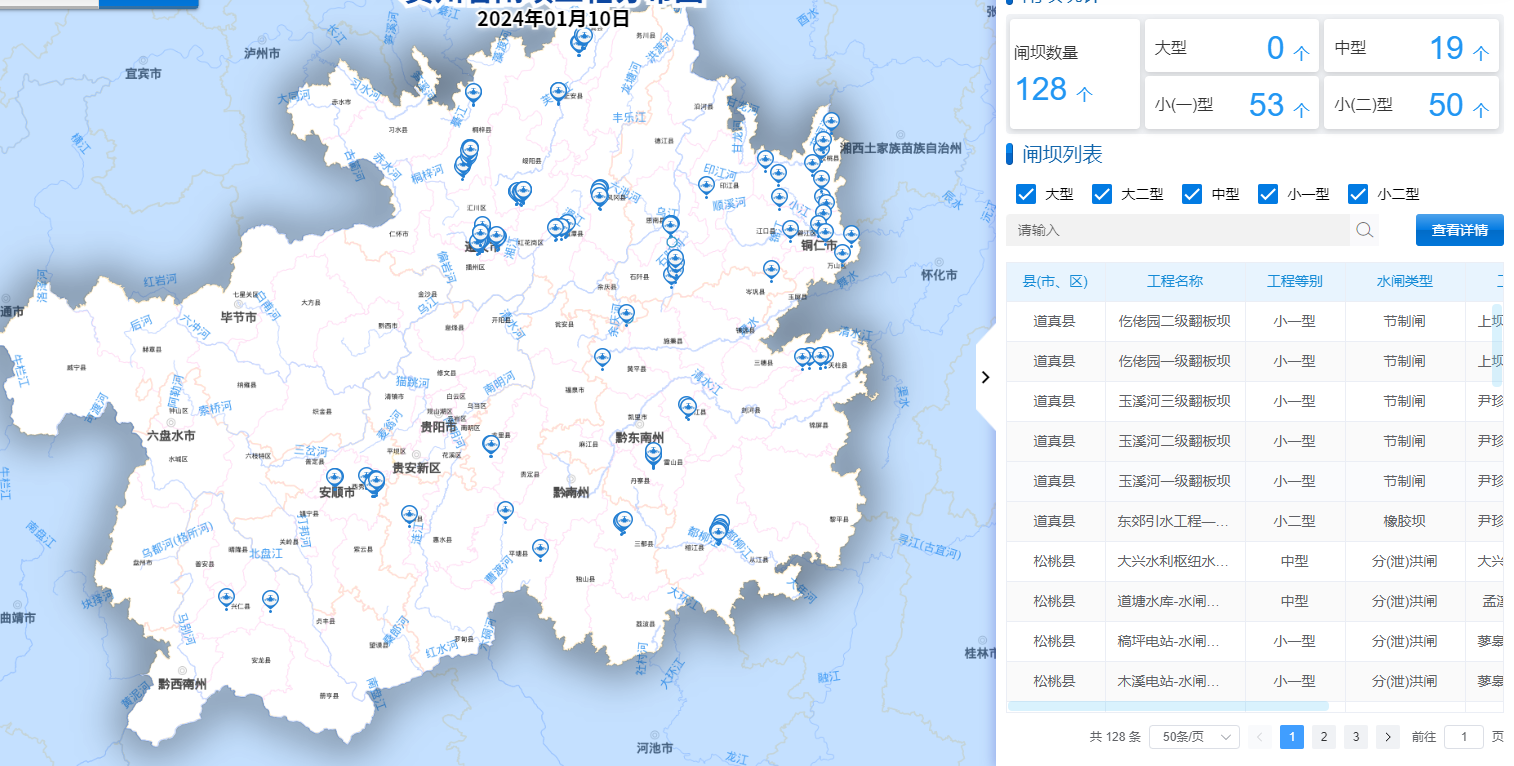Click the sluice marker on 涟江 river
This screenshot has width=1514, height=766.
[409, 515]
